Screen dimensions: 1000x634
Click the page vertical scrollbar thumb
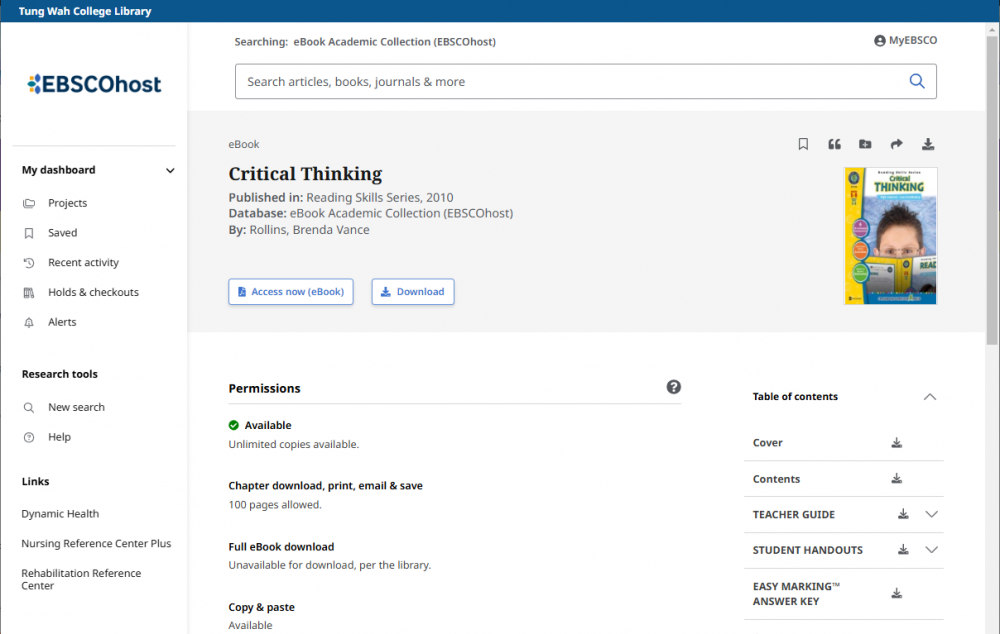pyautogui.click(x=992, y=189)
